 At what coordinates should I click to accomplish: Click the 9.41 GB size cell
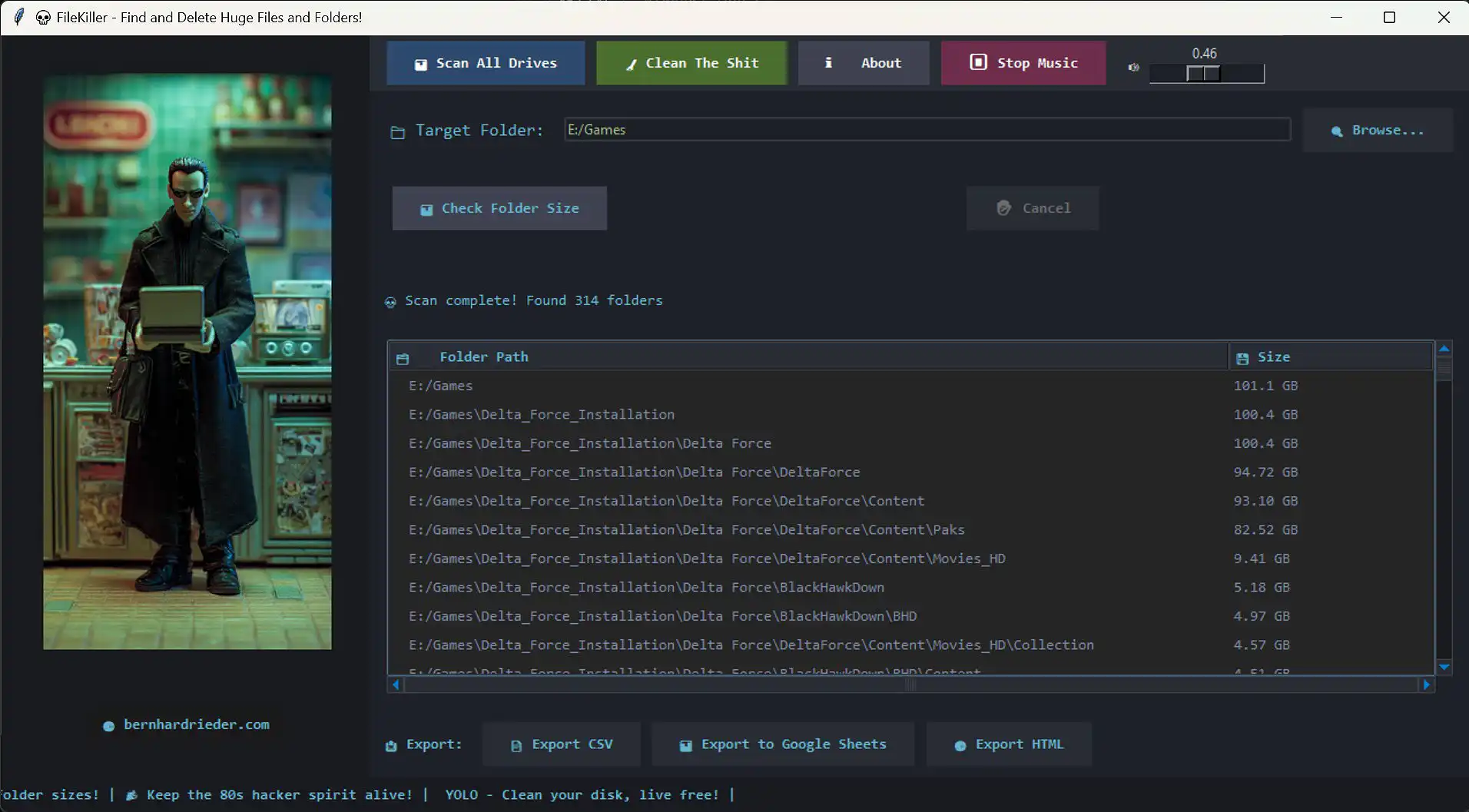1262,558
